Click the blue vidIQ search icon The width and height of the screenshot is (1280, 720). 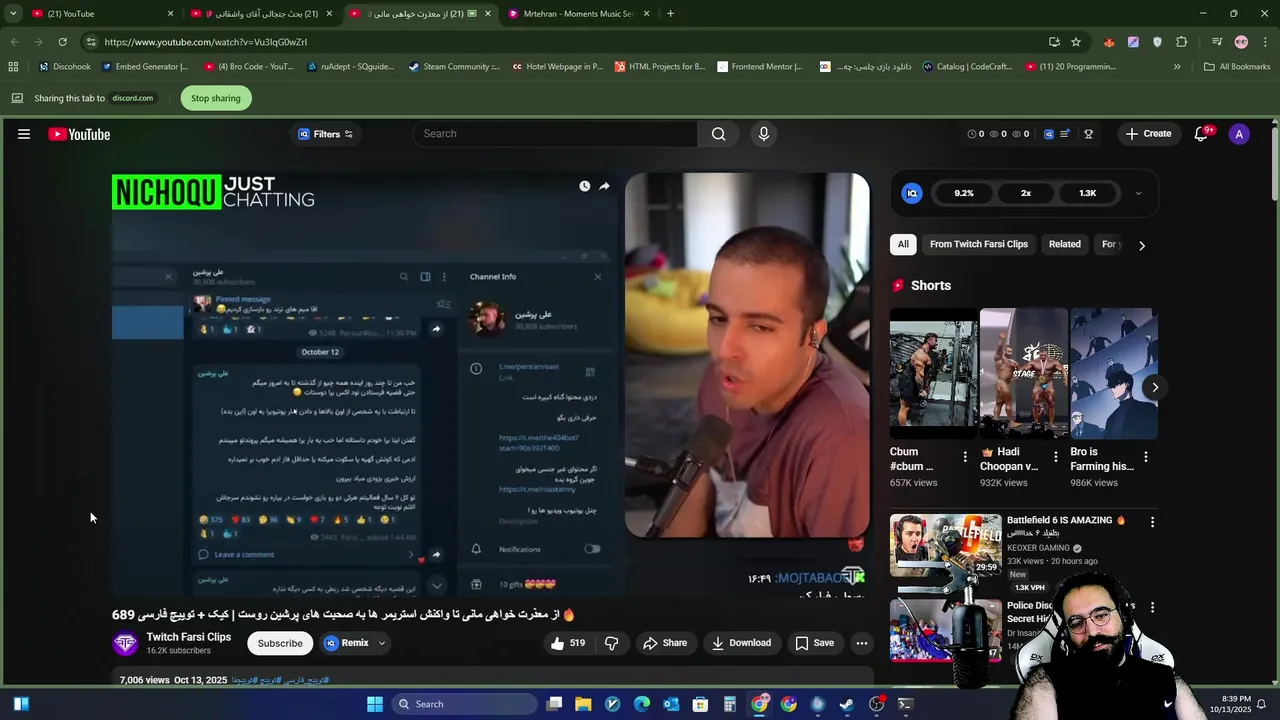1048,134
